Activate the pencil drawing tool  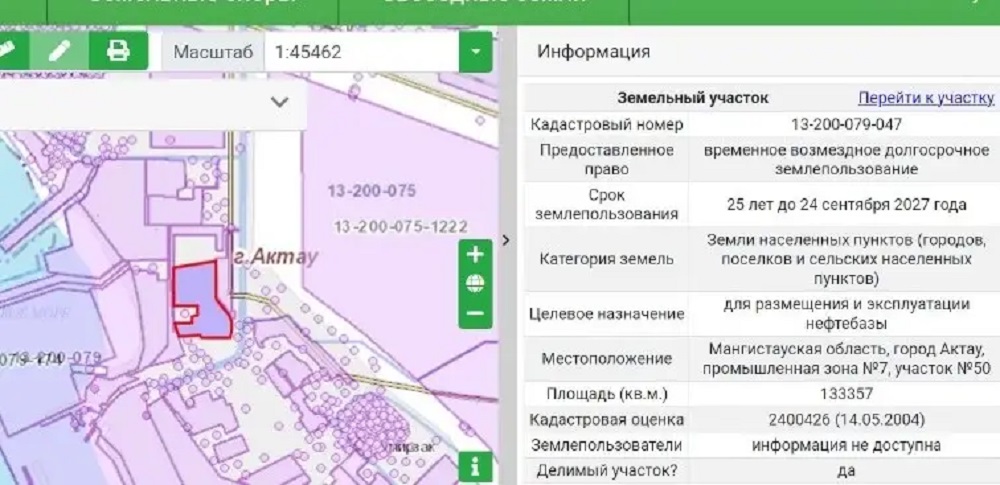point(60,50)
